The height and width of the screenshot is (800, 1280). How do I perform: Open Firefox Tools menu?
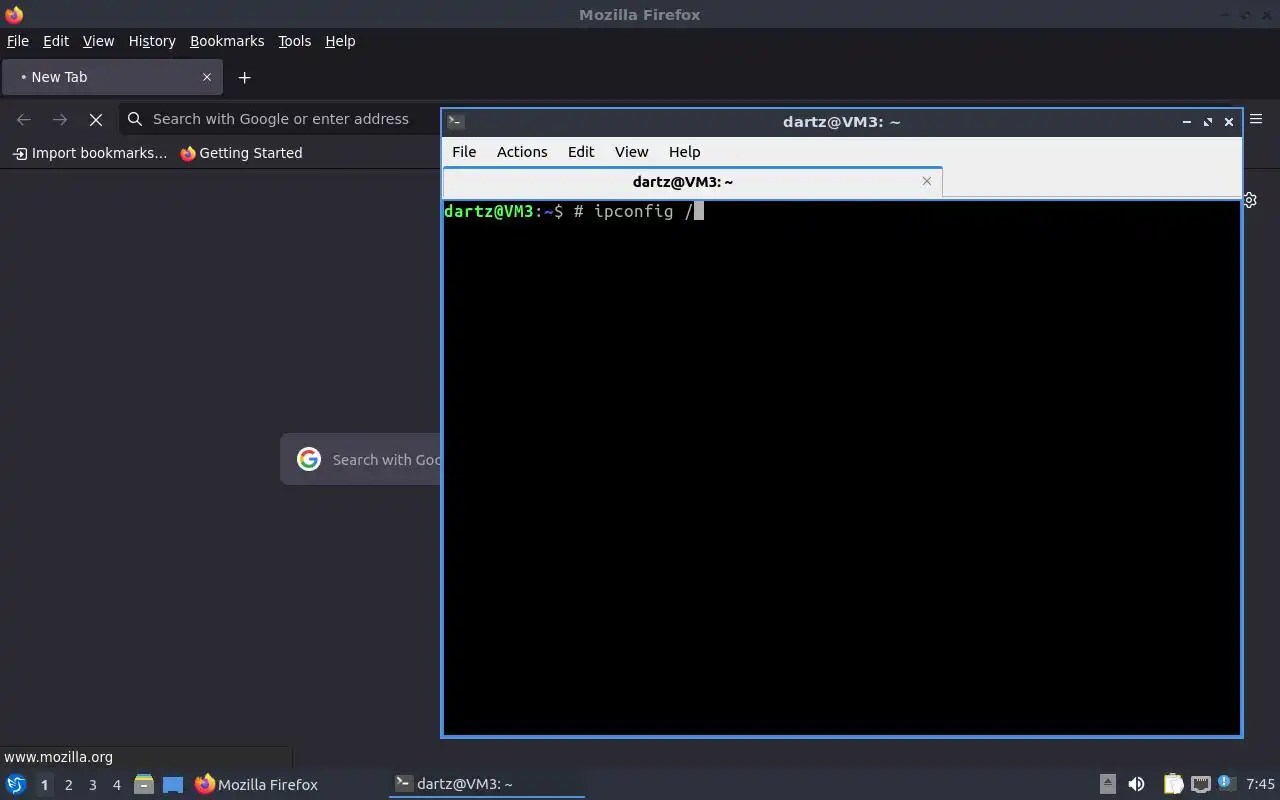click(294, 41)
